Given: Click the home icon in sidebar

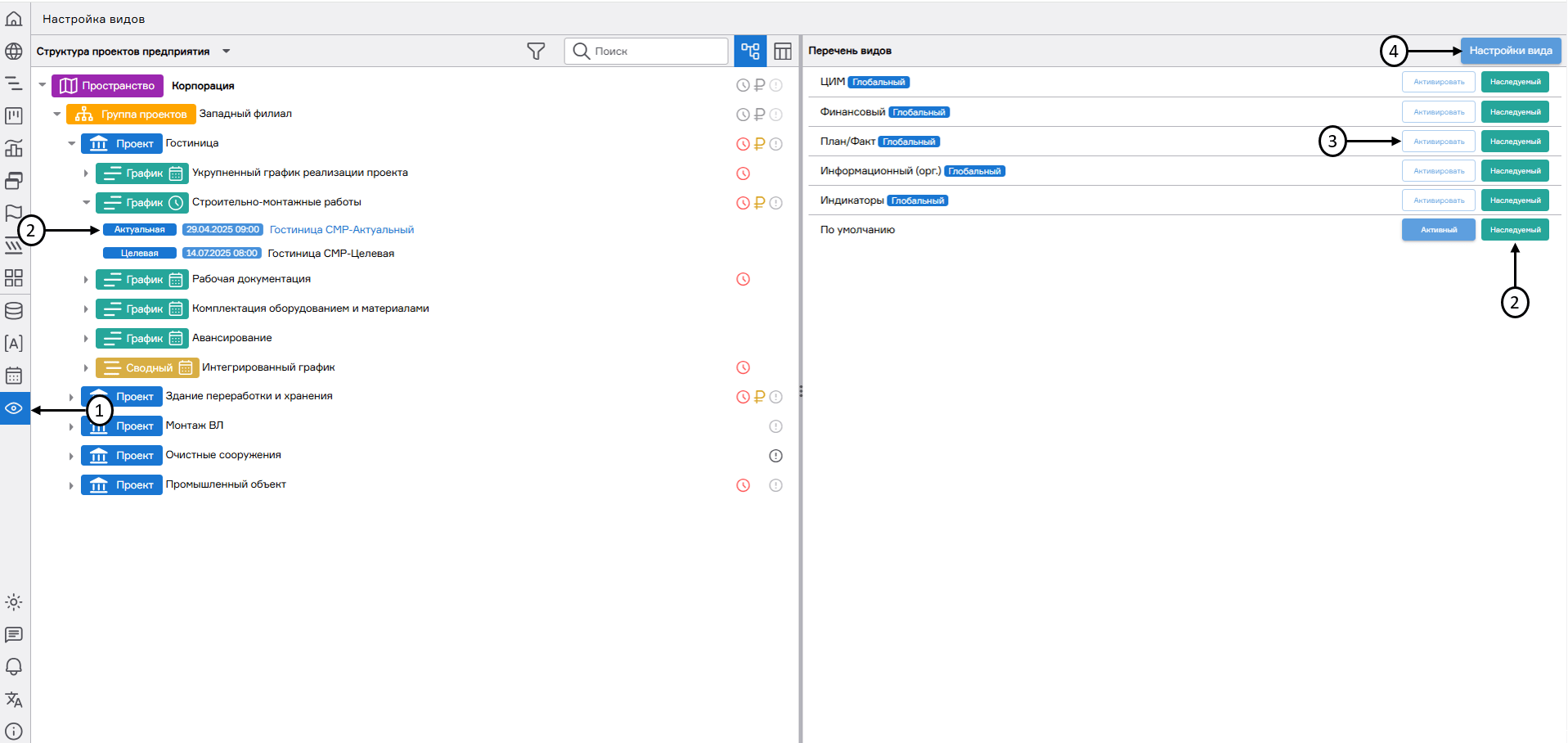Looking at the screenshot, I should pos(14,19).
